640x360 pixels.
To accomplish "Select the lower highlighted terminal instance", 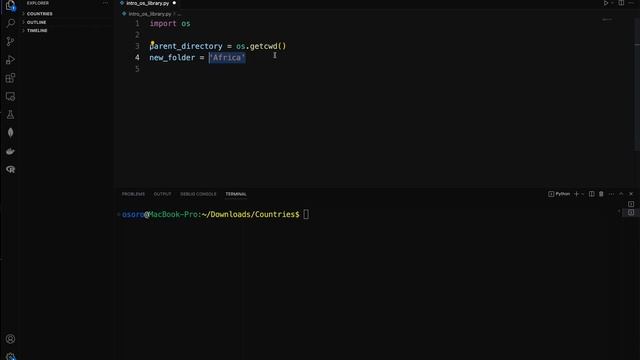I will pos(631,213).
